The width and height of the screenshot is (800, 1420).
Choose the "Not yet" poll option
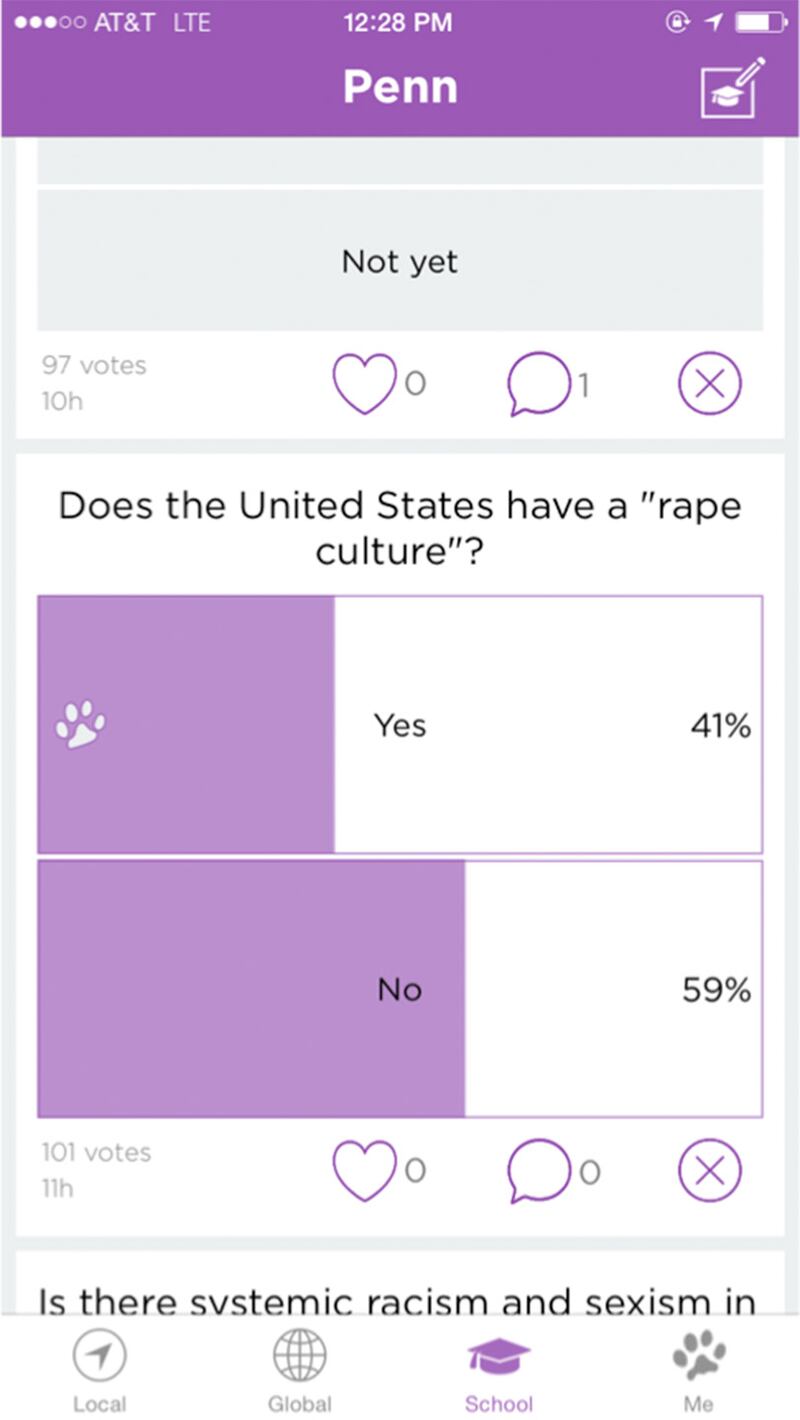(400, 262)
